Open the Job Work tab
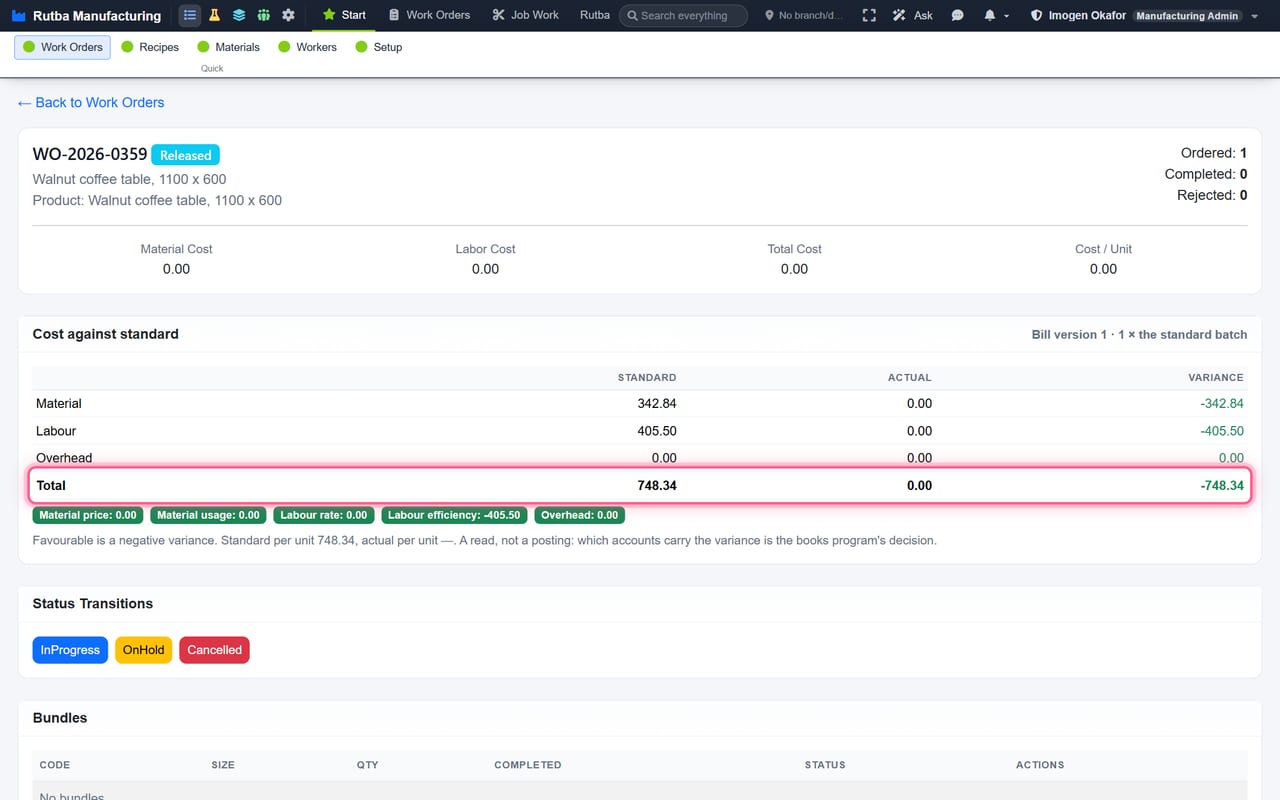 [x=526, y=15]
